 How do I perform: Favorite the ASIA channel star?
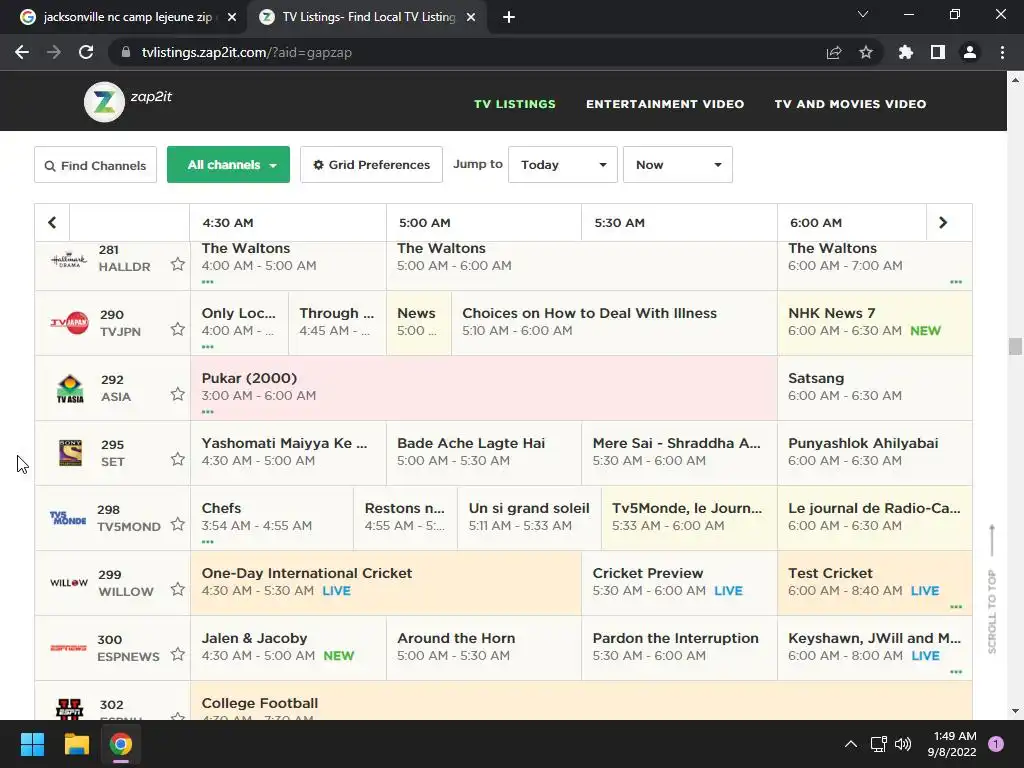point(178,394)
